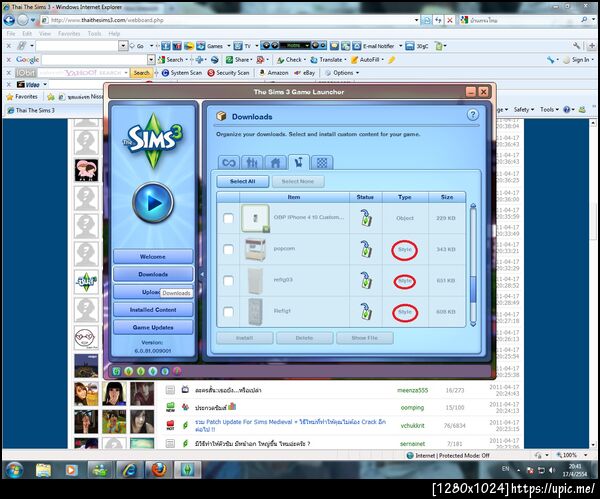Click the Favorites star button
This screenshot has width=600, height=499.
22,97
